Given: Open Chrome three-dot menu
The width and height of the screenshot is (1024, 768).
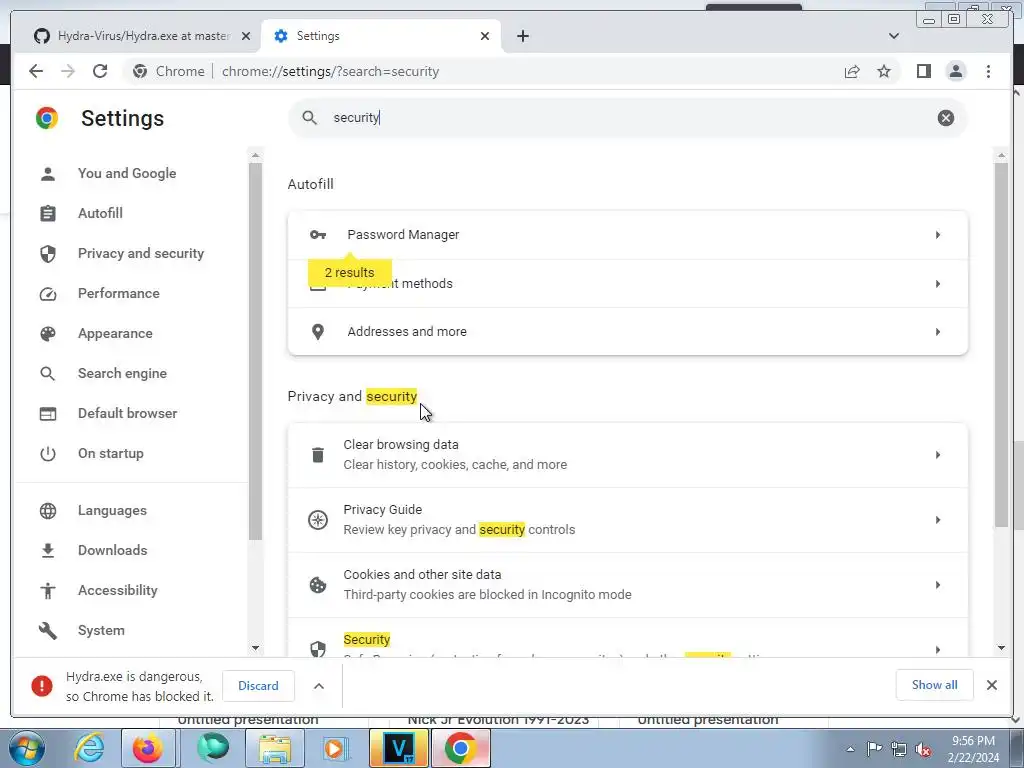Looking at the screenshot, I should [988, 71].
